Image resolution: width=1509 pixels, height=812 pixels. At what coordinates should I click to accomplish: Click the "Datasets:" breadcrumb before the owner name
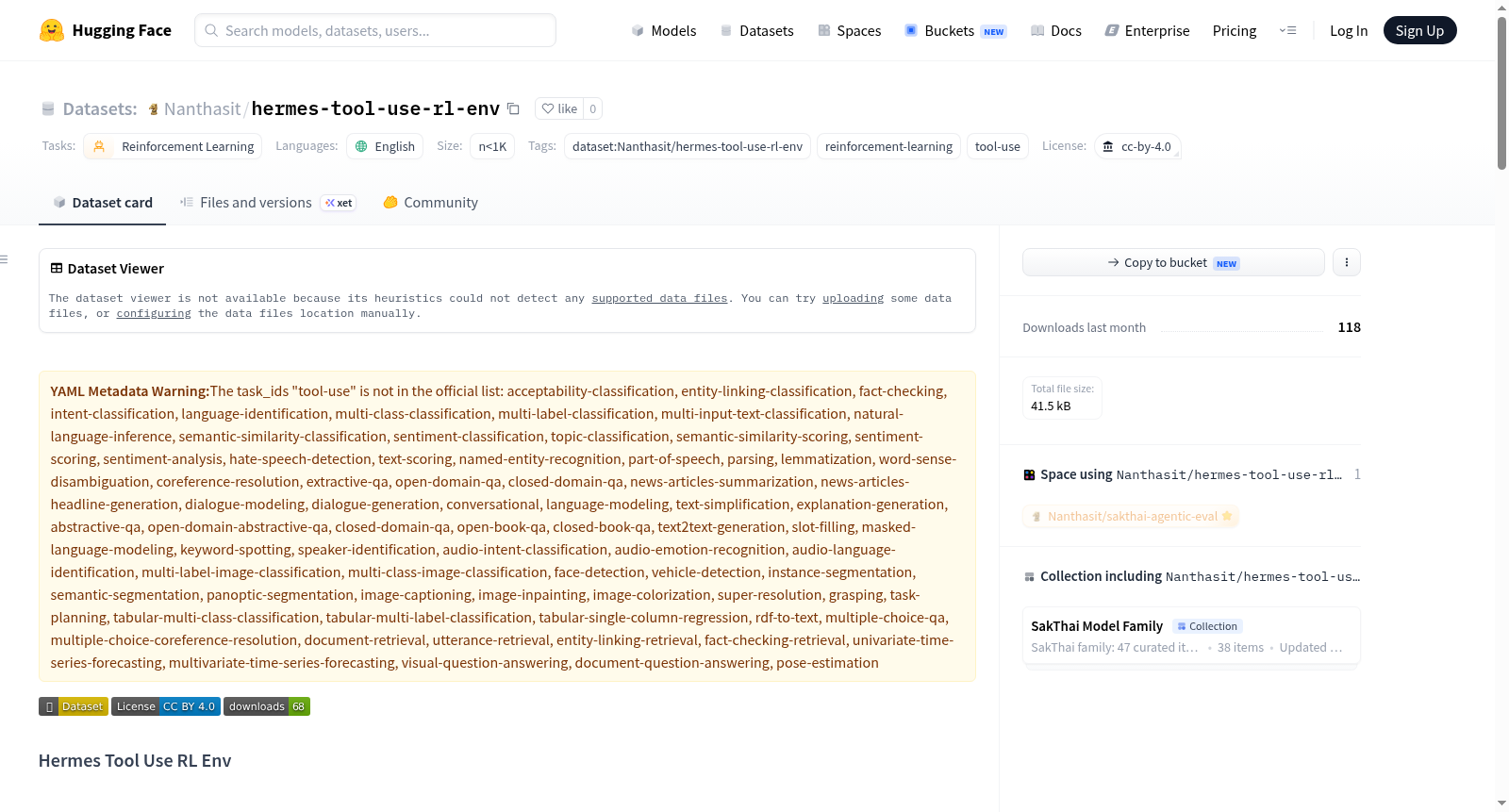coord(100,108)
